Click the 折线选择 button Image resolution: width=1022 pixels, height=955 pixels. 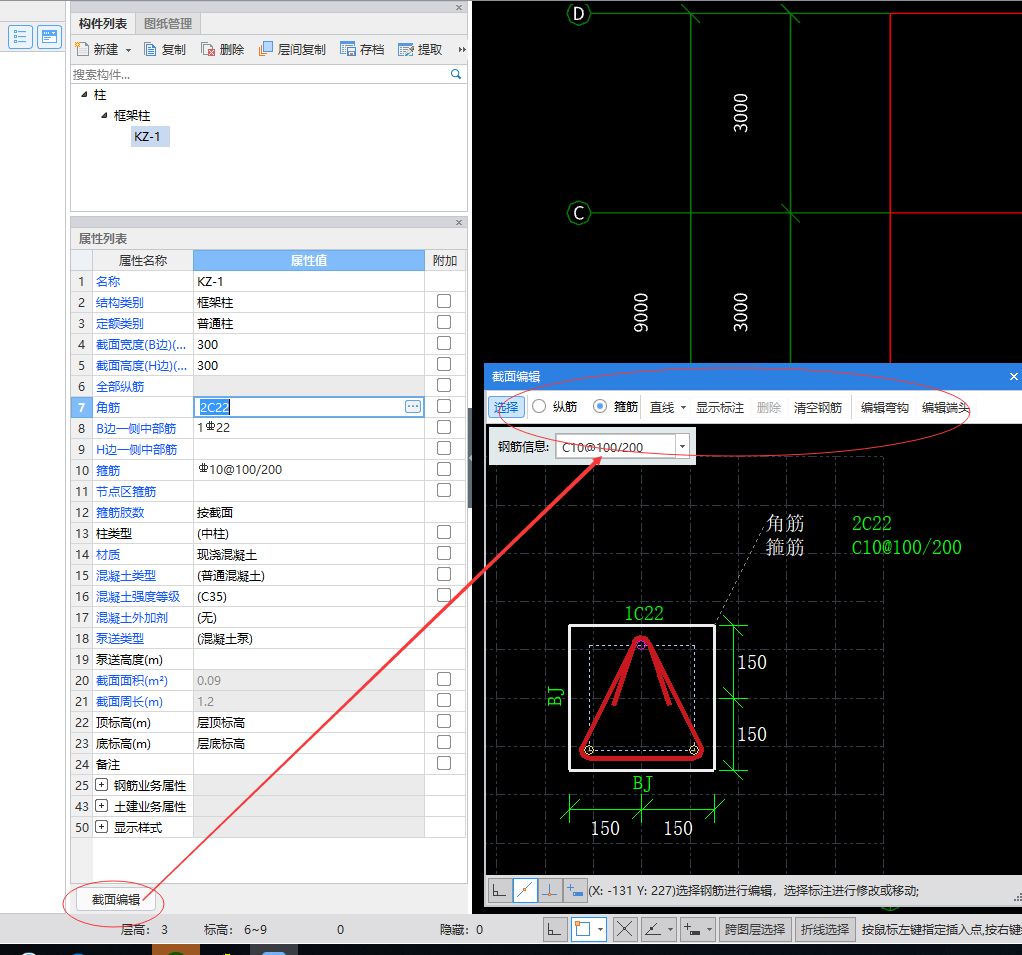coord(825,930)
